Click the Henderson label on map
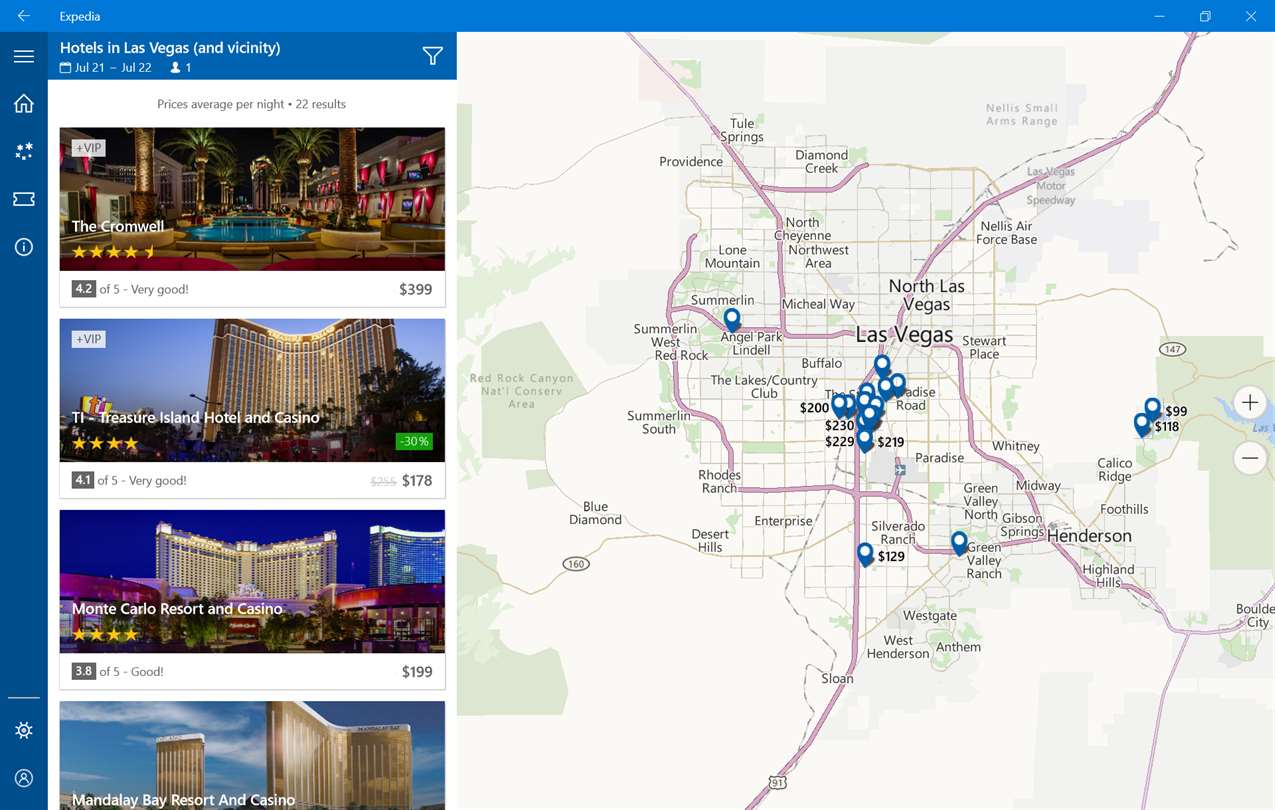The height and width of the screenshot is (810, 1275). [x=1089, y=536]
